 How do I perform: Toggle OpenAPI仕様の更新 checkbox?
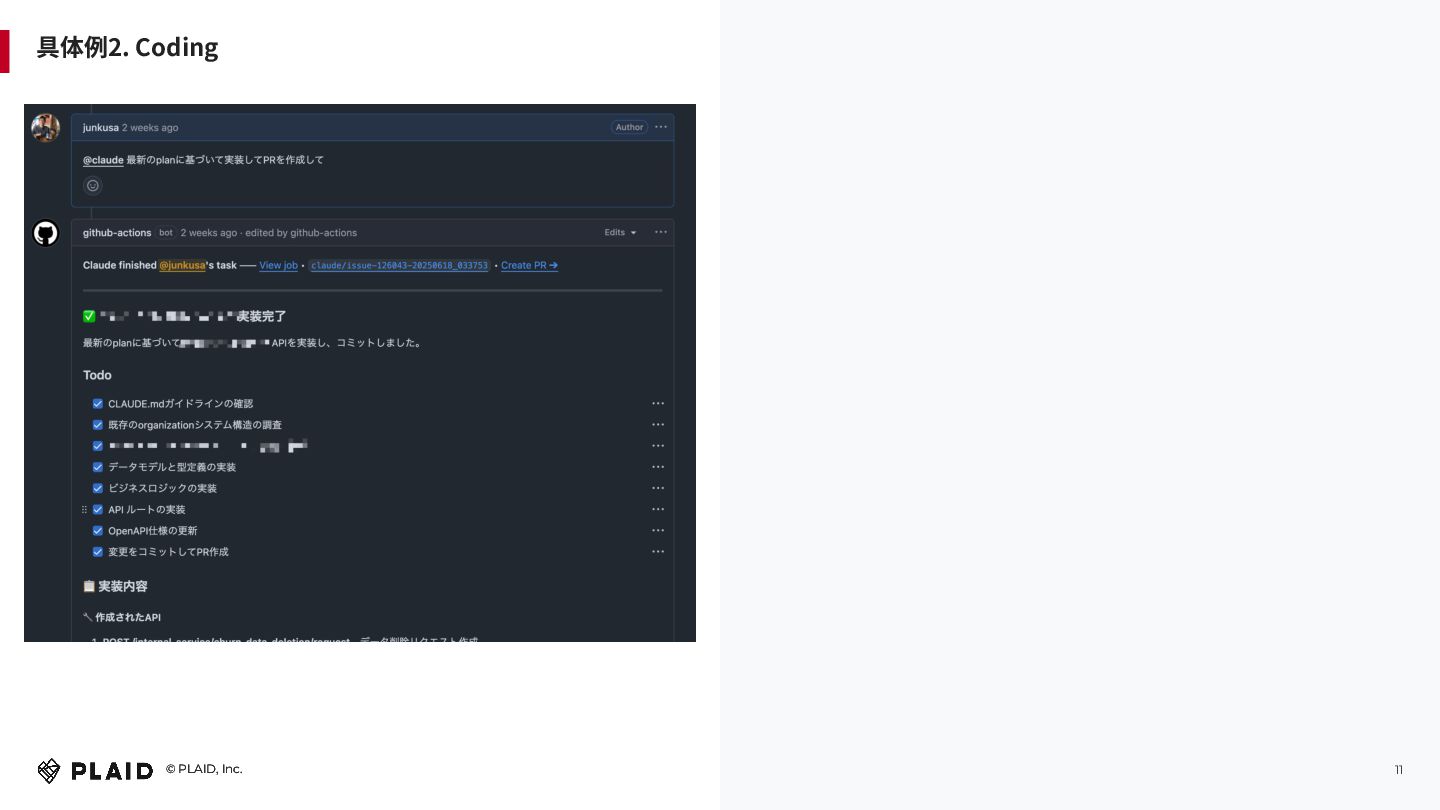coord(98,530)
